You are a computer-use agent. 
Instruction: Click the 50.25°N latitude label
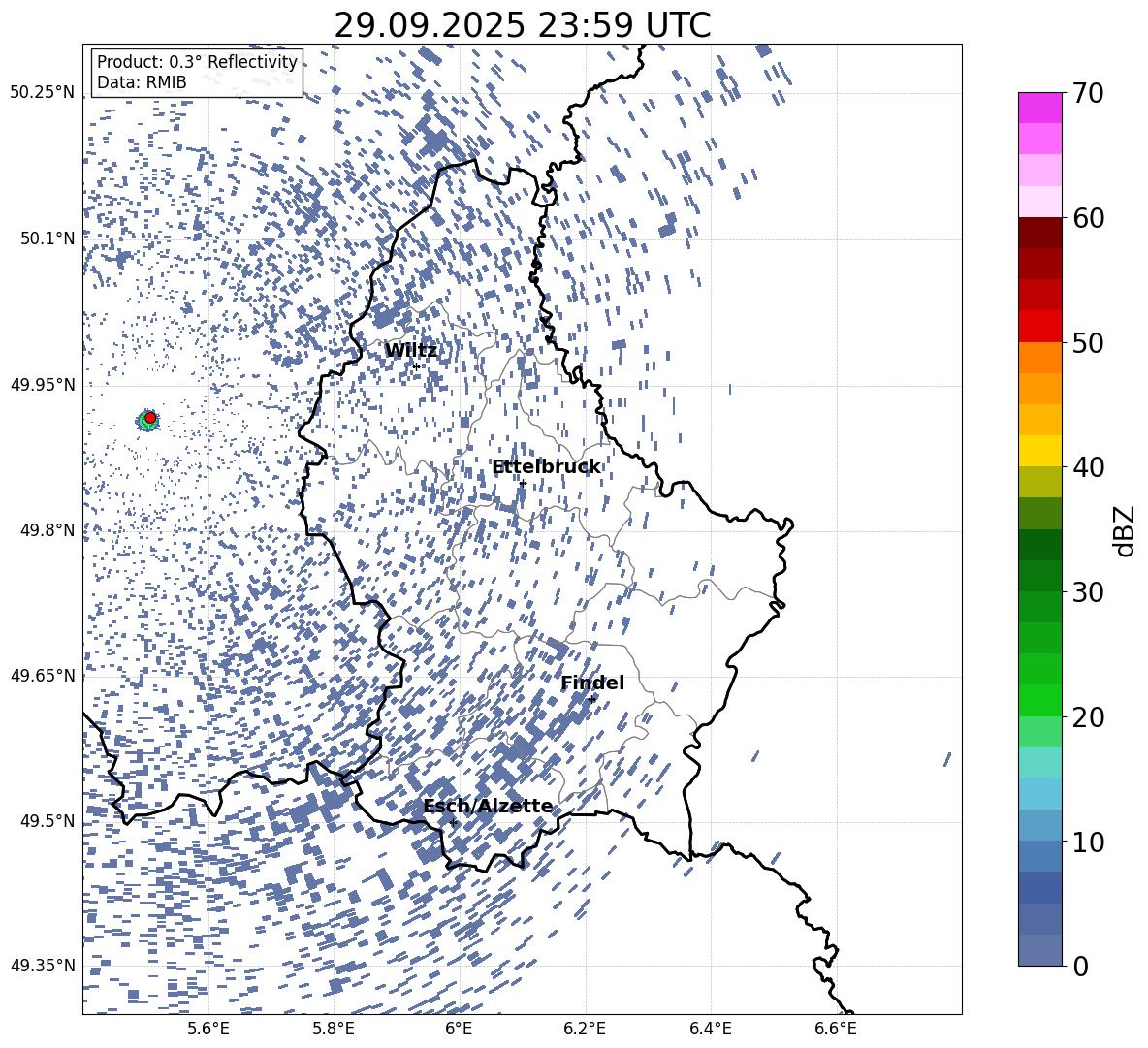tap(43, 93)
